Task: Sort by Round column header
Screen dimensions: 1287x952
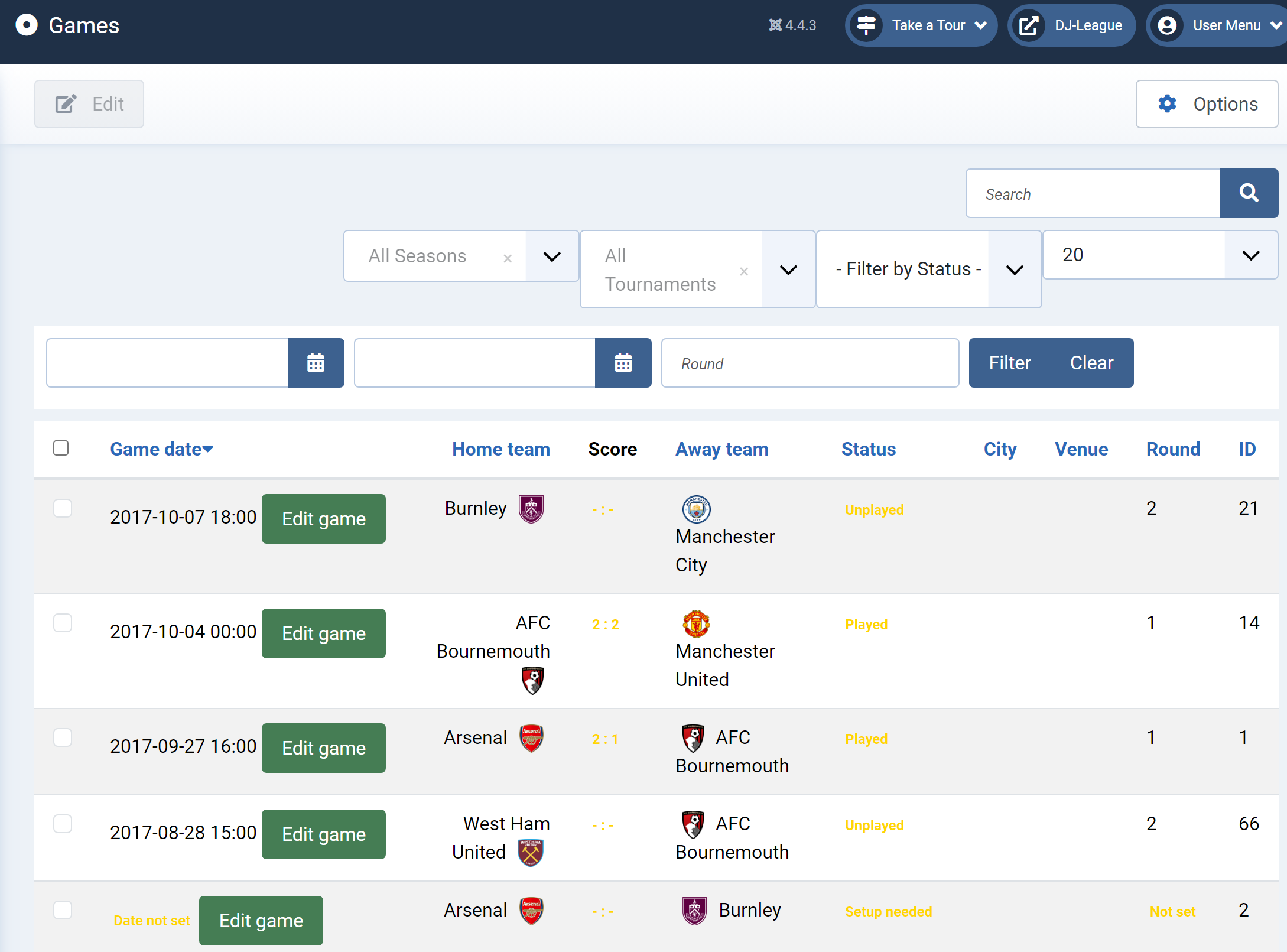Action: click(1174, 449)
